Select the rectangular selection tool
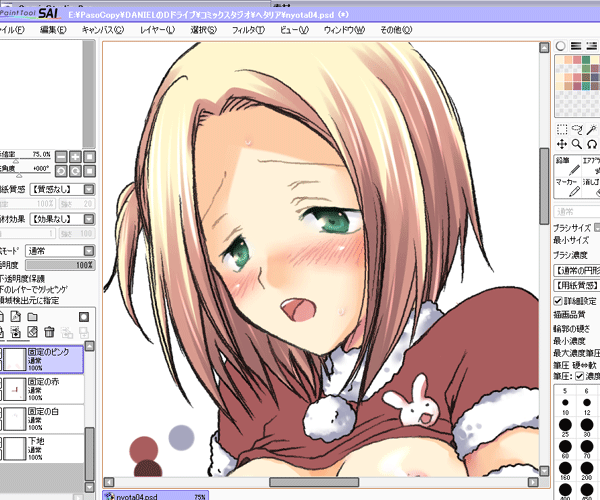 coord(562,129)
